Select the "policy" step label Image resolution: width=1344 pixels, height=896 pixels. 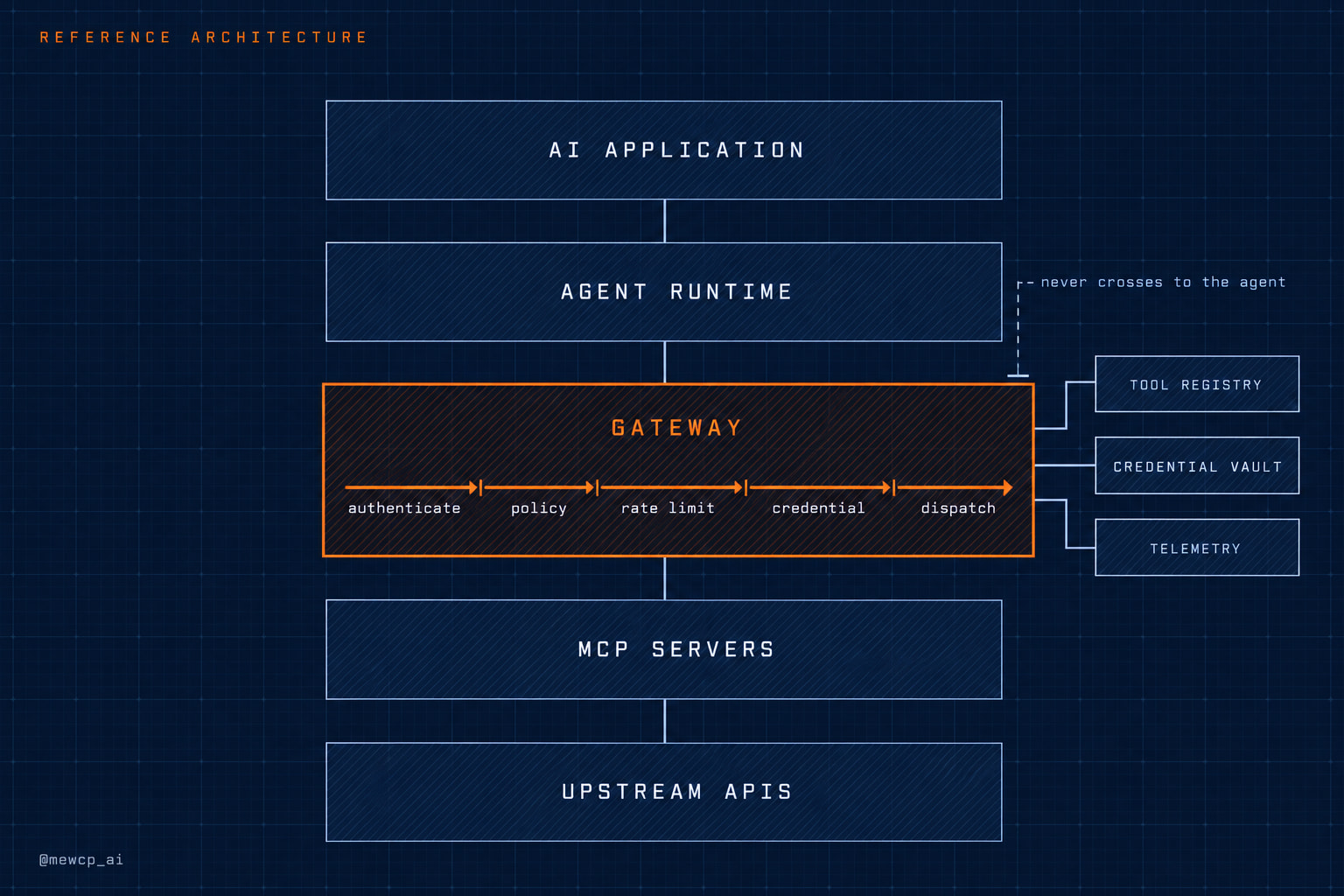coord(539,508)
